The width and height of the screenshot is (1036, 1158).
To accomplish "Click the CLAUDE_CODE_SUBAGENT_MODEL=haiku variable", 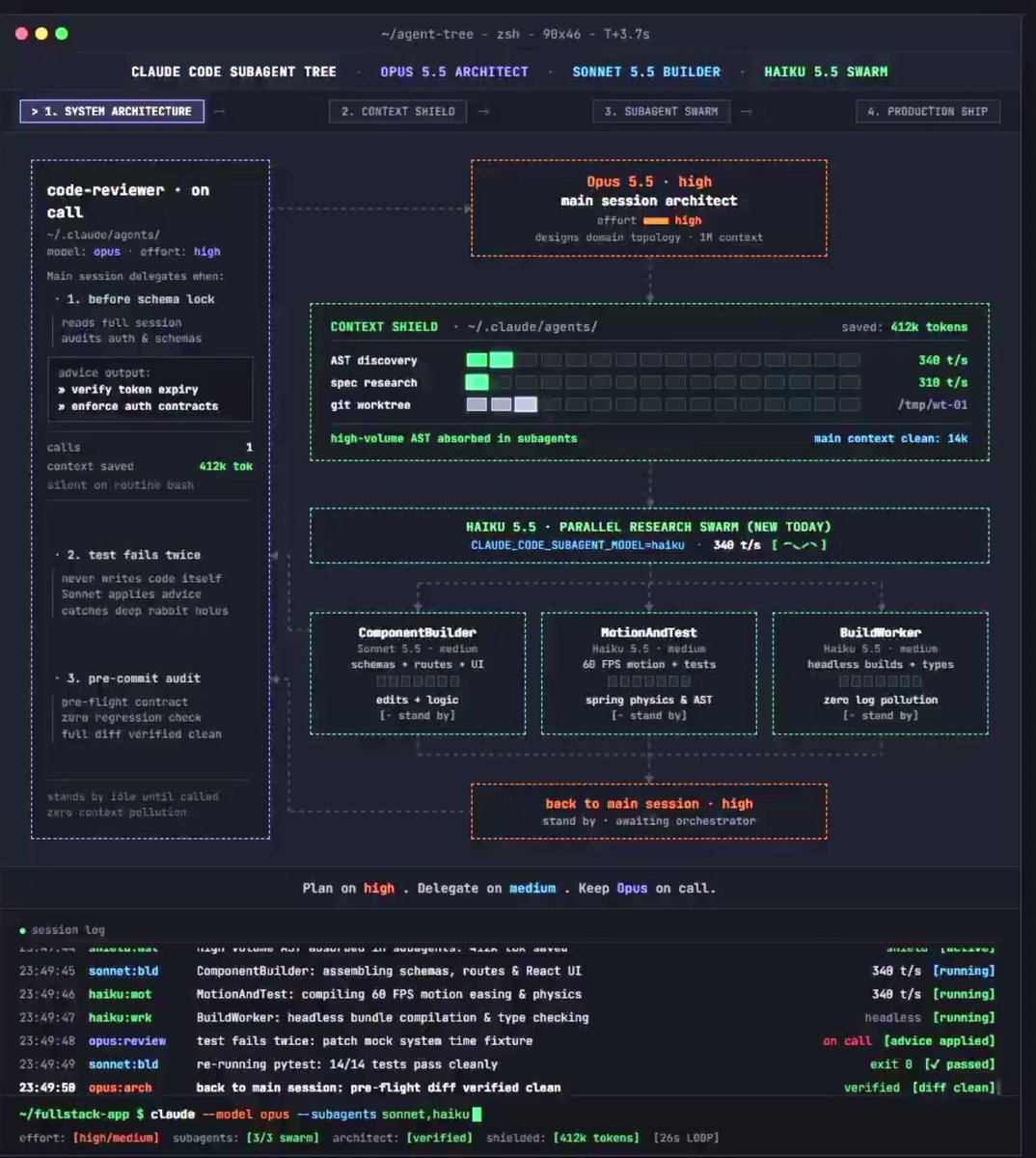I will coord(578,545).
